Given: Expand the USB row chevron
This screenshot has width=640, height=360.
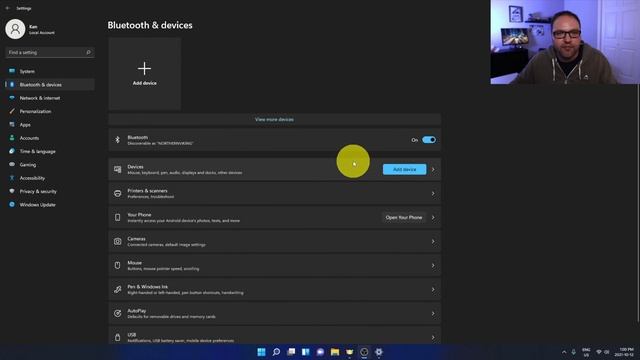Looking at the screenshot, I should [x=433, y=338].
